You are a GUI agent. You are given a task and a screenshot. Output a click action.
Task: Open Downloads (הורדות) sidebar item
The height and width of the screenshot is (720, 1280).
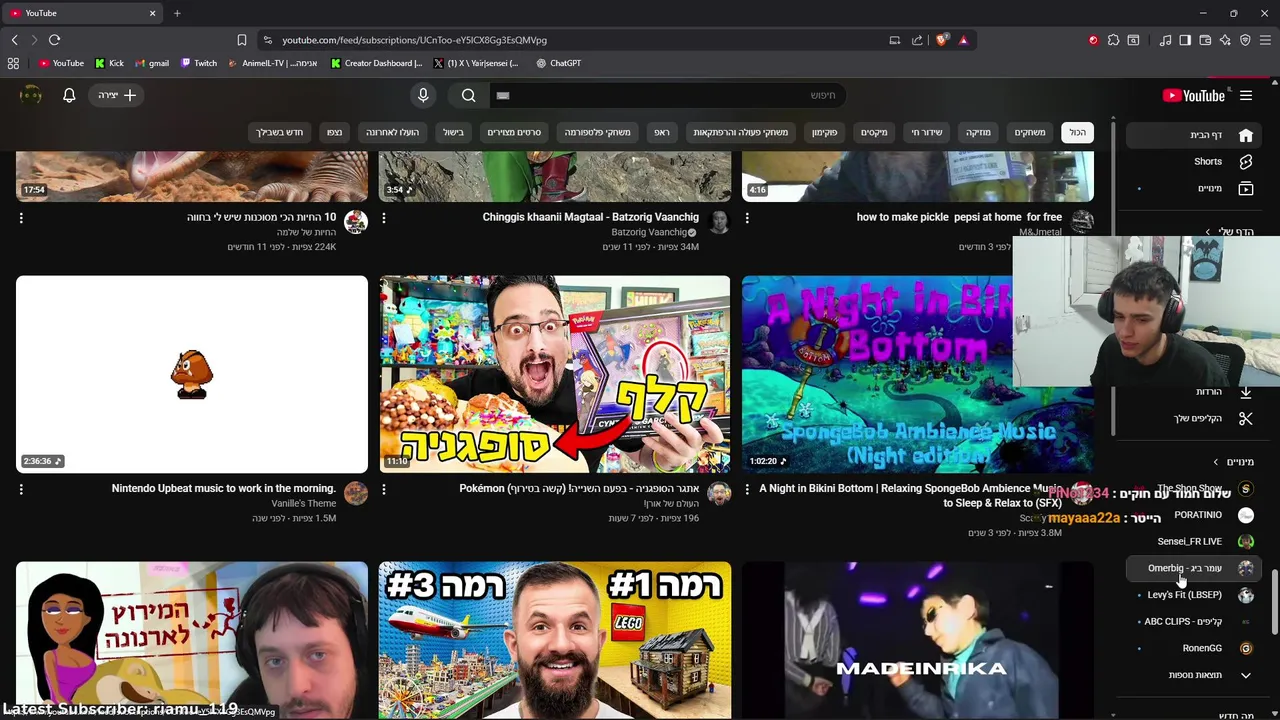tap(1195, 391)
